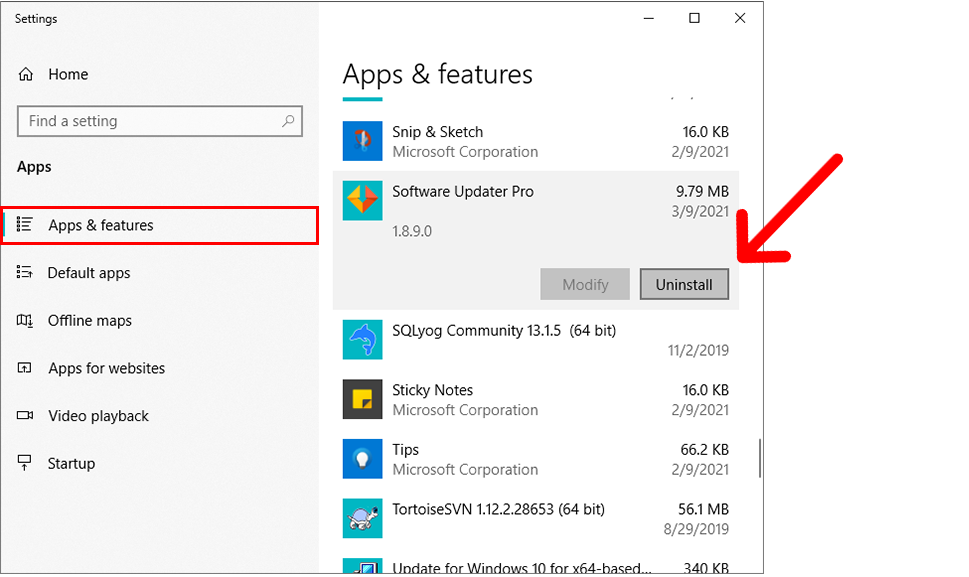Click the apps list scrollbar thumb
This screenshot has width=969, height=577.
click(760, 458)
